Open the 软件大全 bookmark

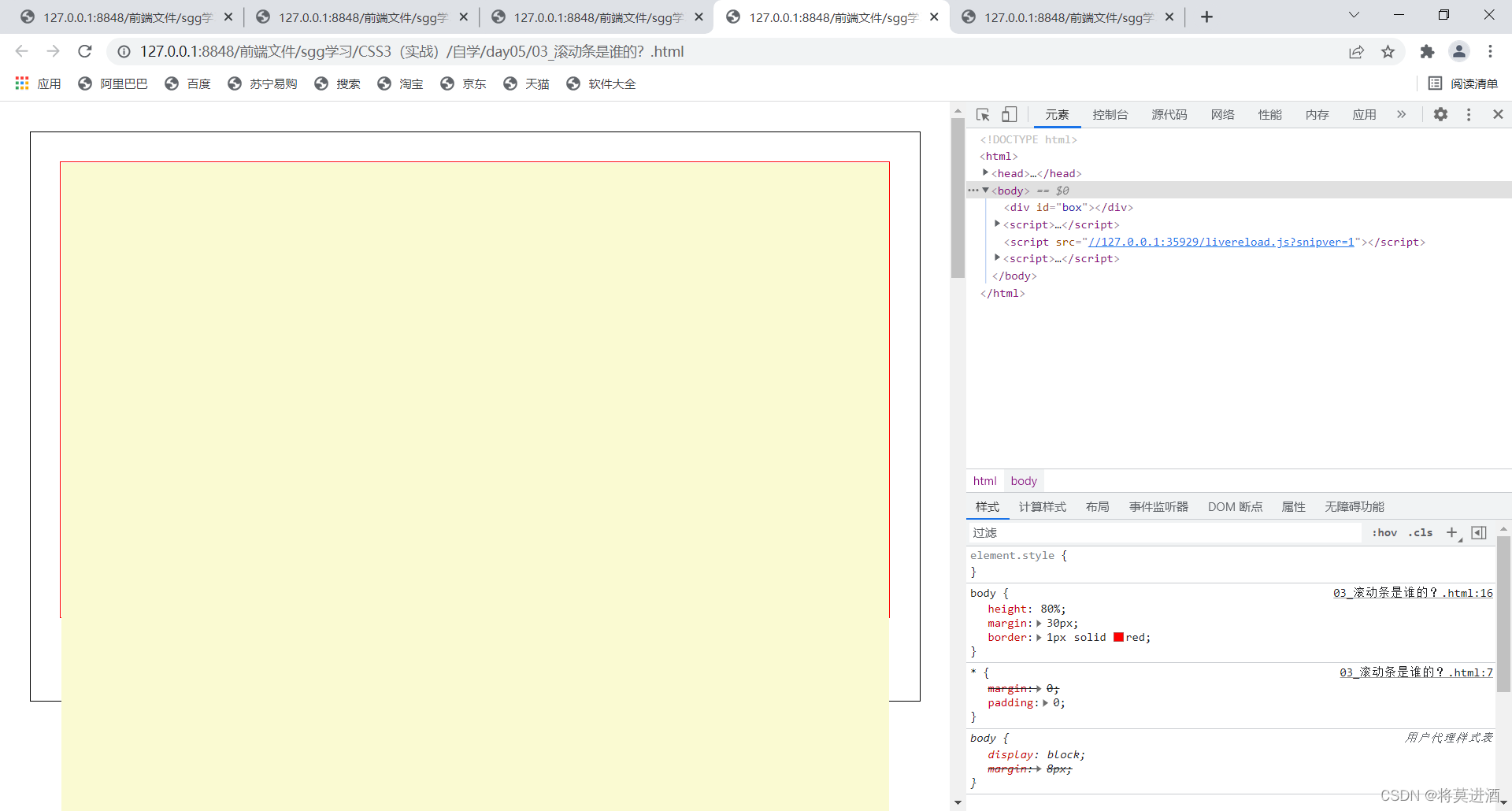601,83
